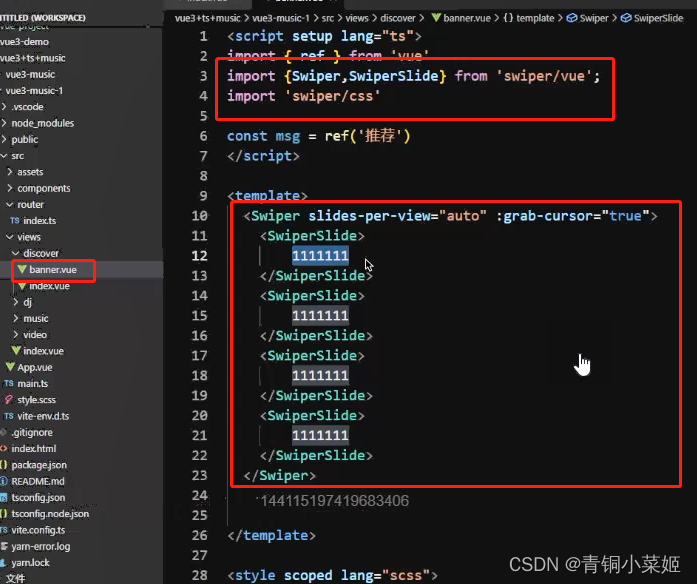
Task: Click the template breadcrumb segment
Action: (x=535, y=18)
